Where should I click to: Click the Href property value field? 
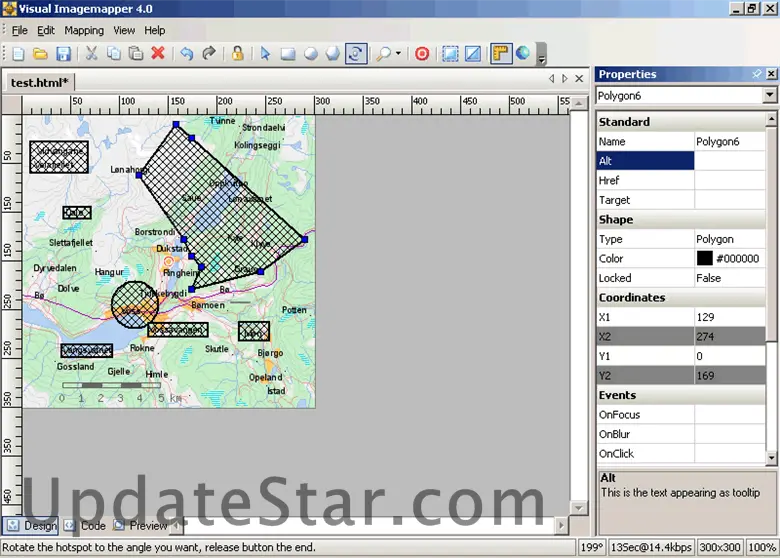pos(730,181)
